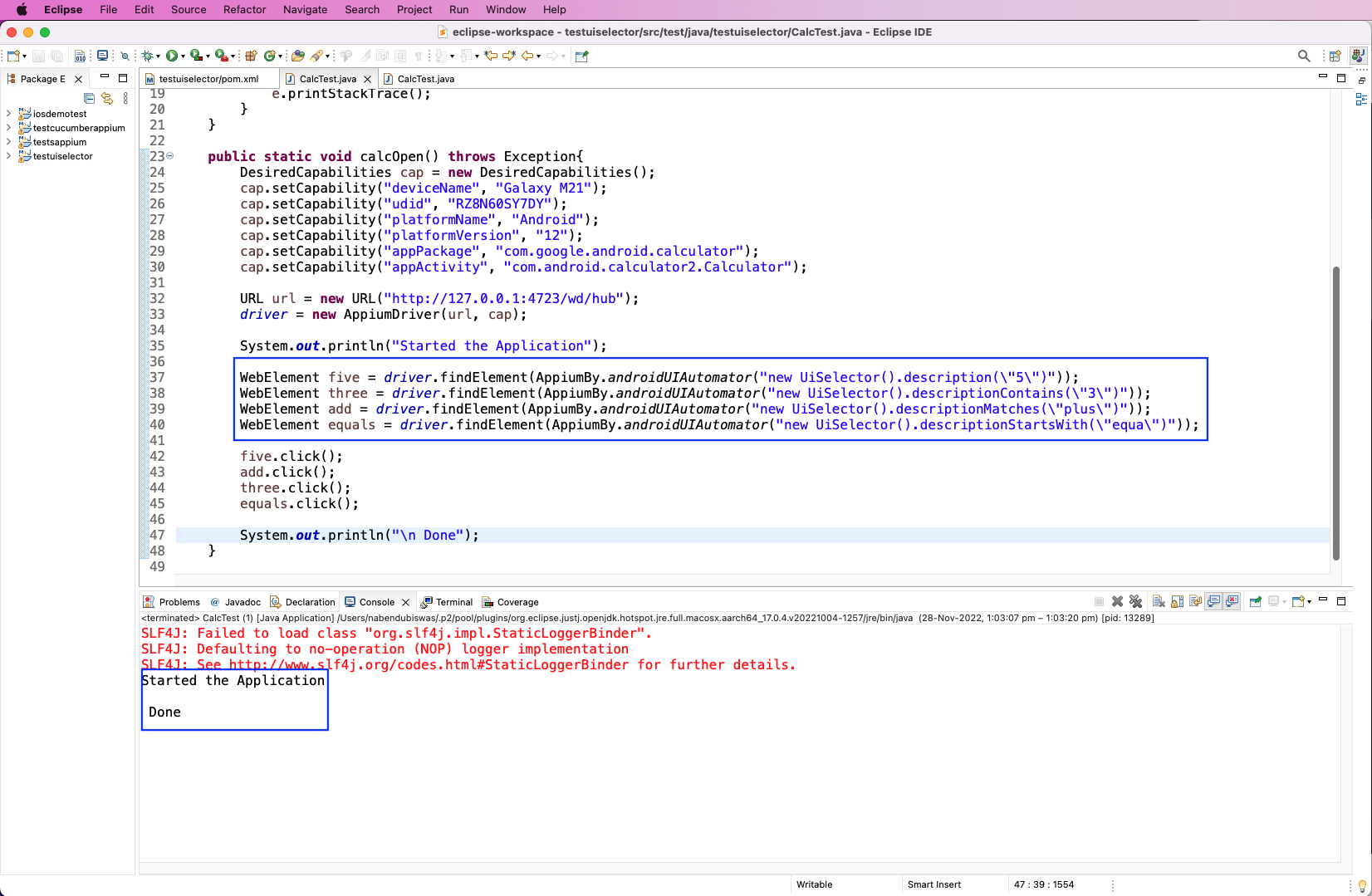Open the Refactor menu
1372x896 pixels.
(x=244, y=9)
